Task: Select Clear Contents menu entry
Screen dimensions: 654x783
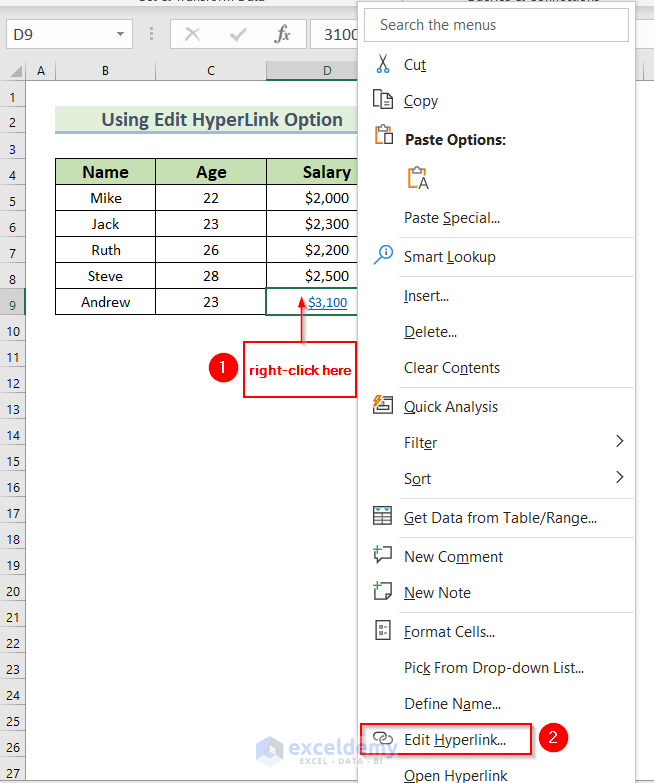Action: 497,368
